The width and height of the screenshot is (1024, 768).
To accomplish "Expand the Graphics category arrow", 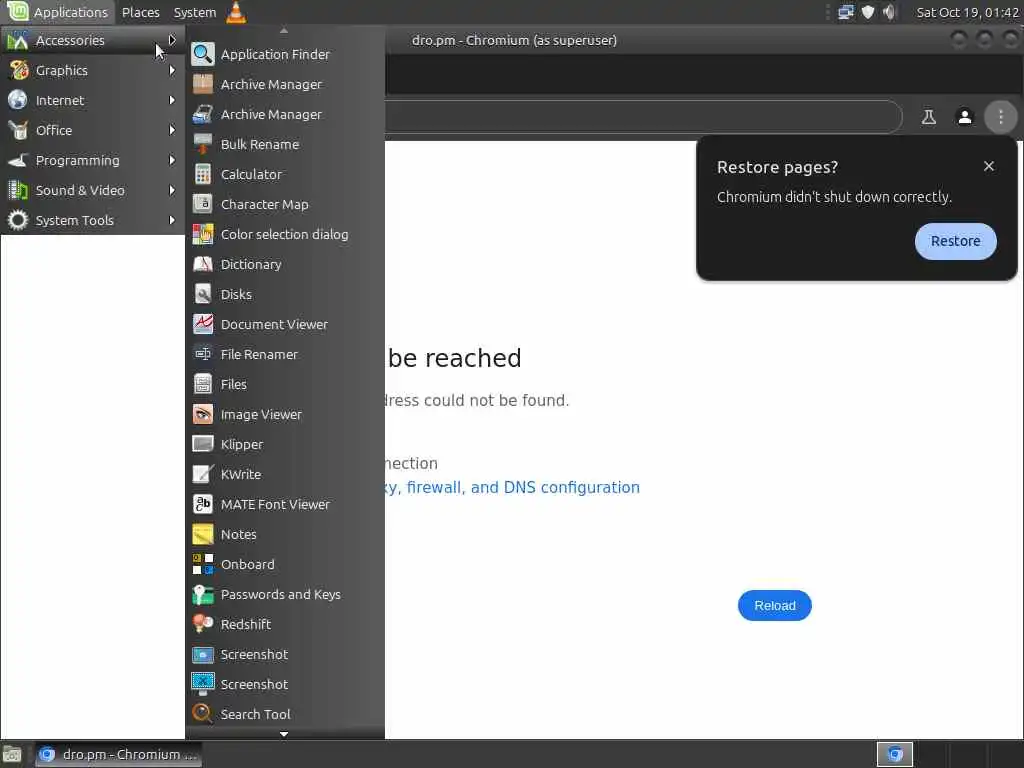I will (172, 70).
